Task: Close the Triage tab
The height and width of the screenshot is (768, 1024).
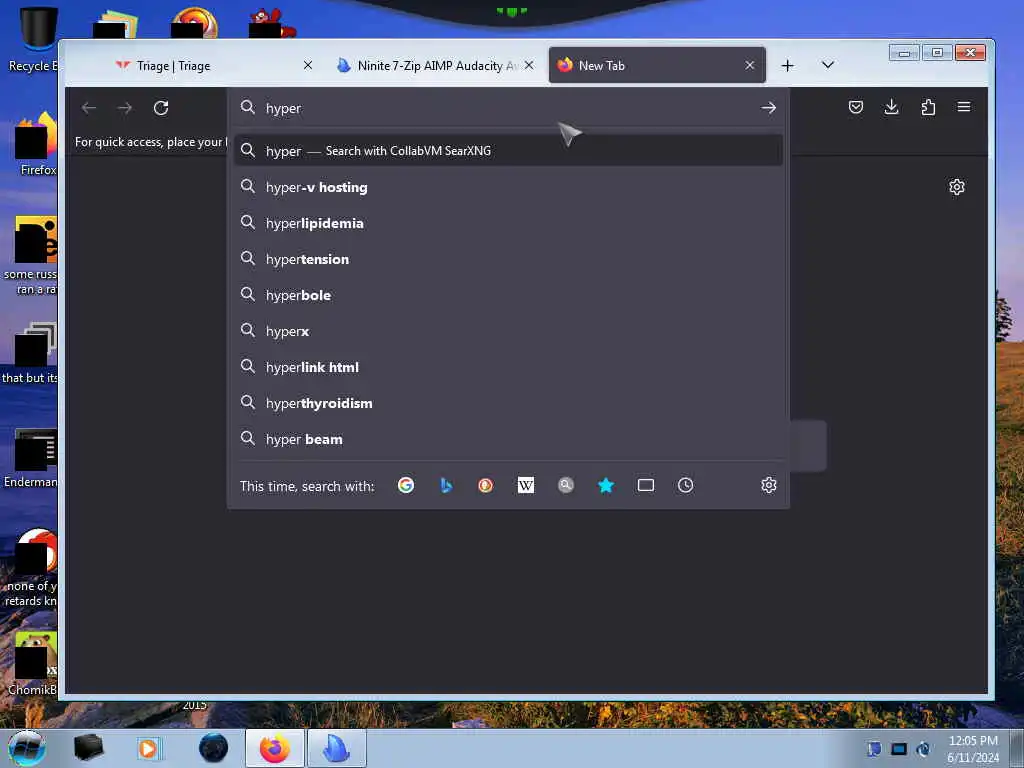Action: pos(308,65)
